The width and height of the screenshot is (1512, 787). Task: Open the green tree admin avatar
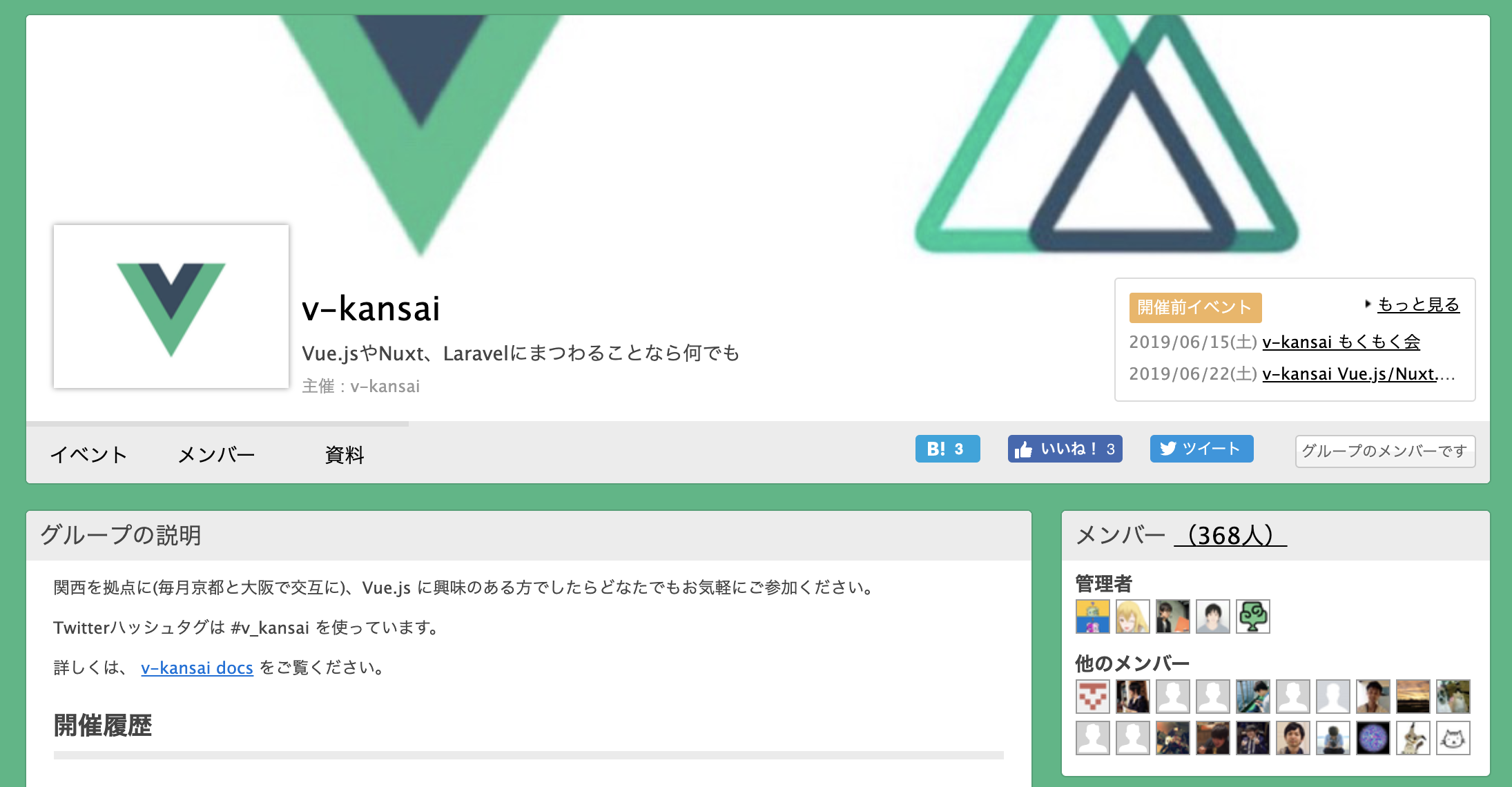pyautogui.click(x=1253, y=616)
